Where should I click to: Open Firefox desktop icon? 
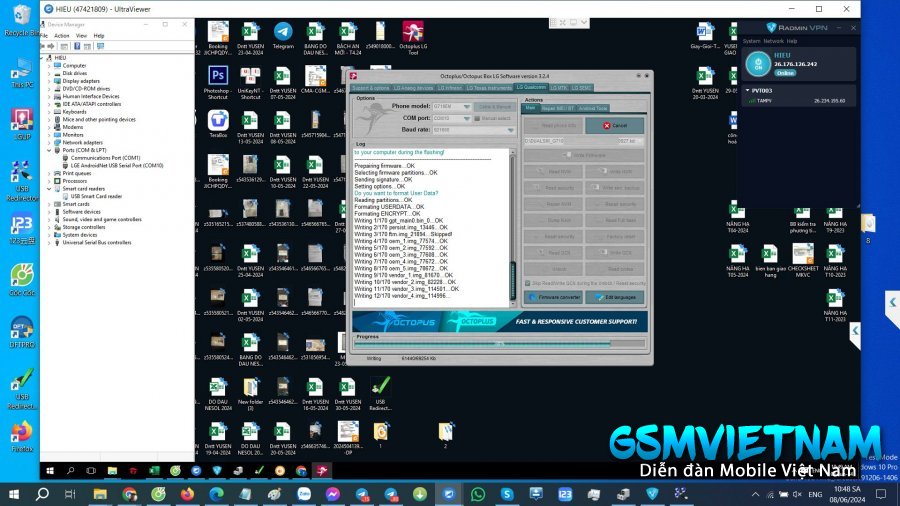click(22, 437)
